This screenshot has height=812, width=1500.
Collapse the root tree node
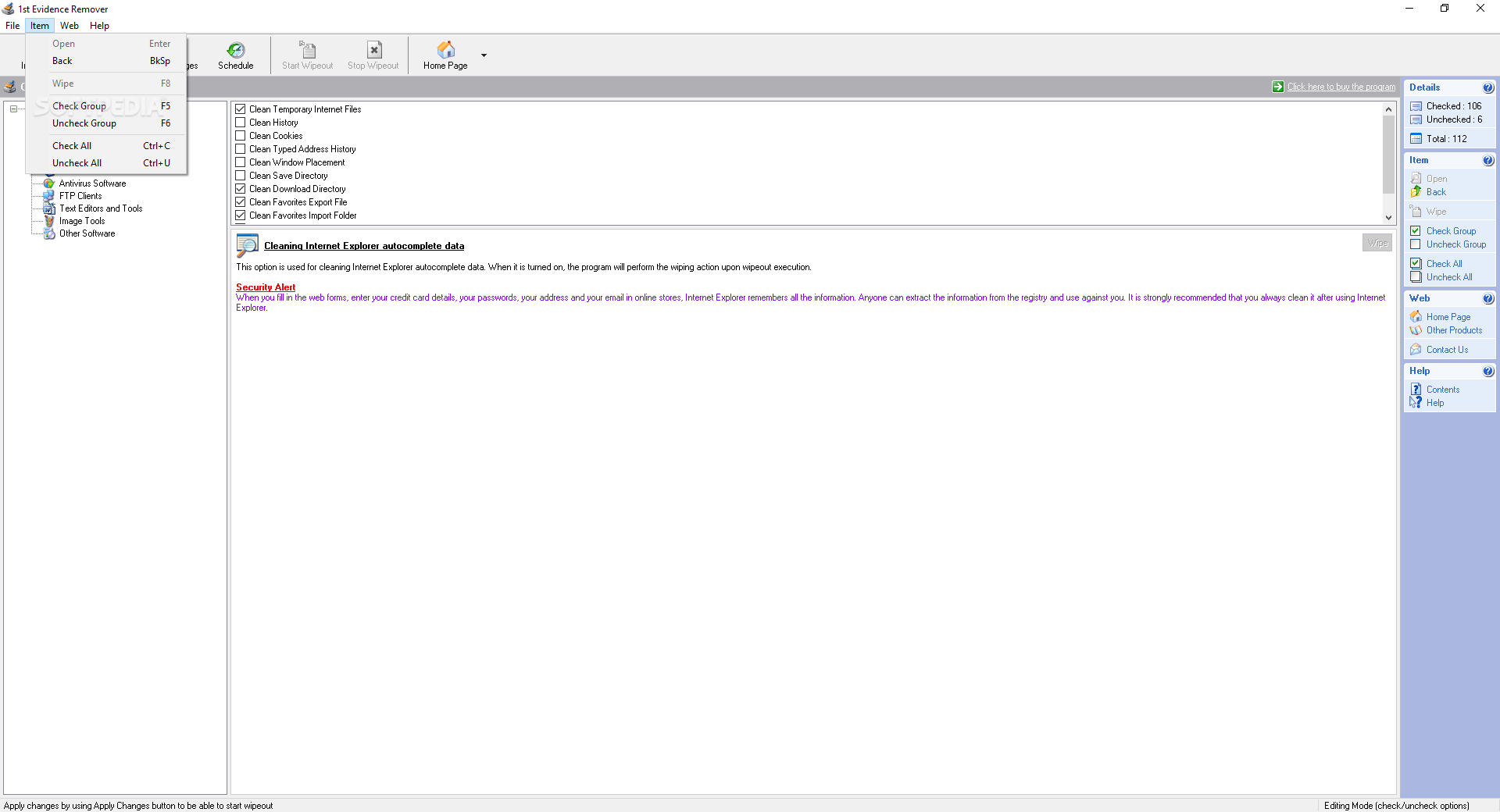point(13,109)
